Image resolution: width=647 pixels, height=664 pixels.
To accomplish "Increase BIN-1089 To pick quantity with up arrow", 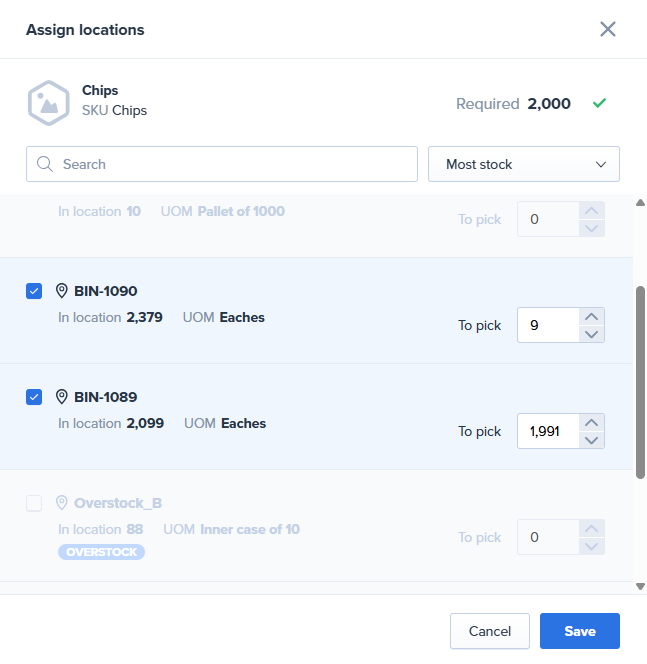I will [x=592, y=422].
